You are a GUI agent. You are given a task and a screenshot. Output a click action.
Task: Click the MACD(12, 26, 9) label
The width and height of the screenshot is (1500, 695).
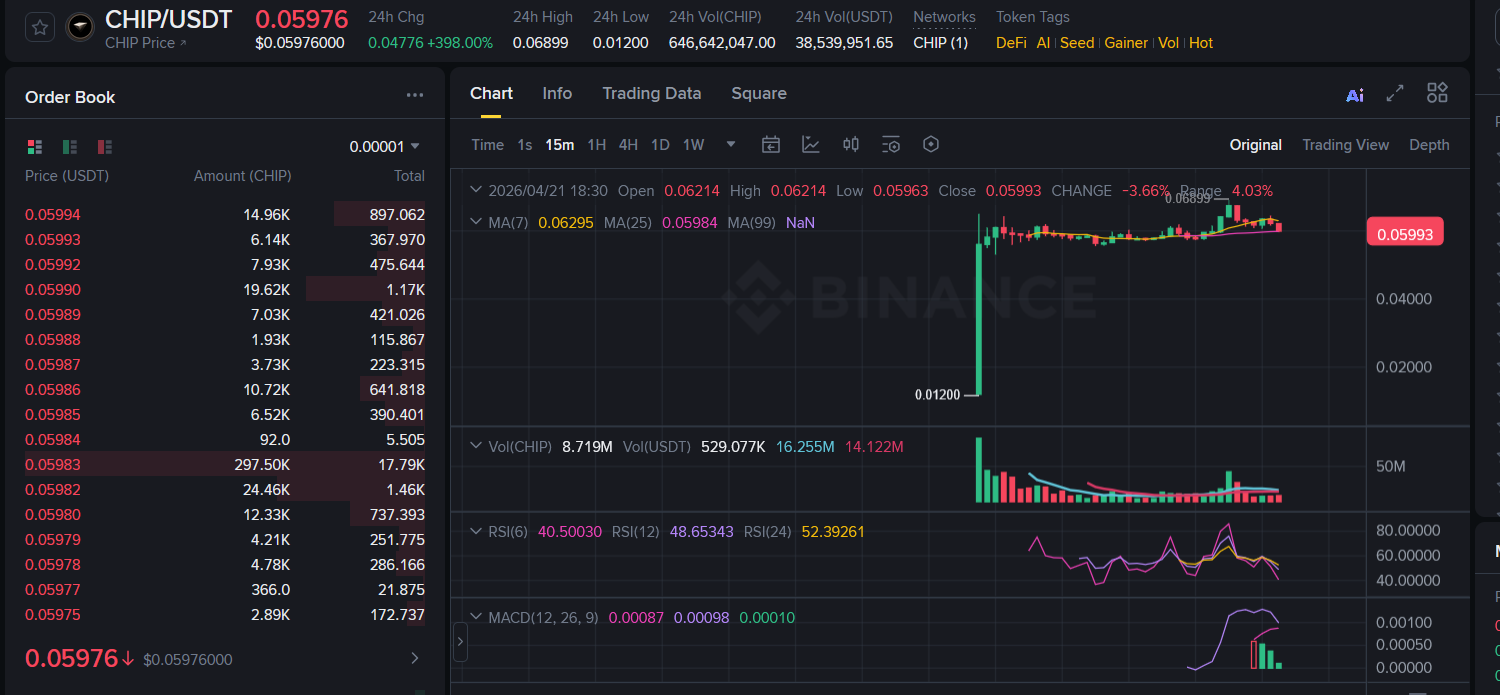543,618
